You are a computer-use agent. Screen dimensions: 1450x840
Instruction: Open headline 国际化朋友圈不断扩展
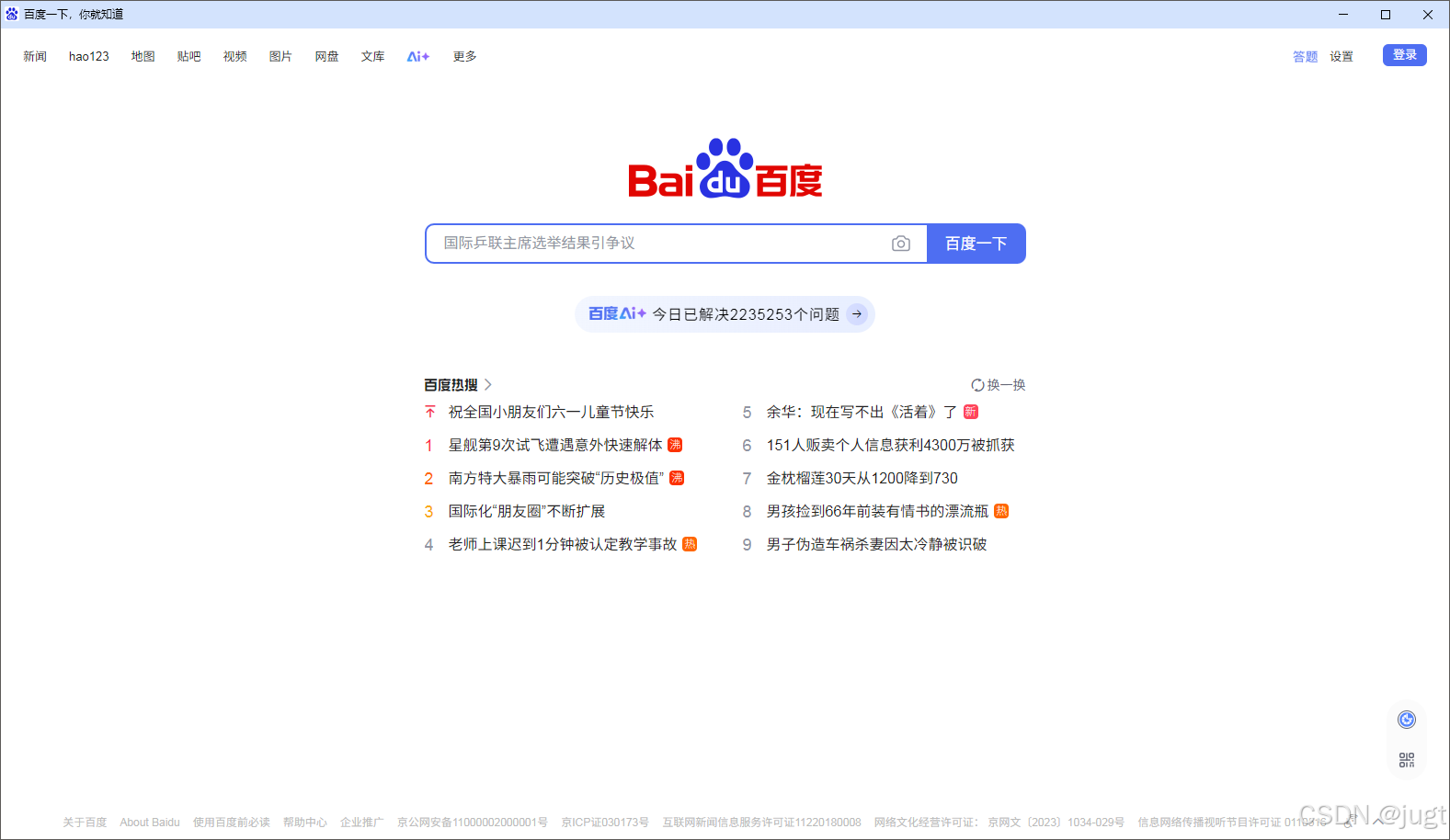[x=527, y=511]
